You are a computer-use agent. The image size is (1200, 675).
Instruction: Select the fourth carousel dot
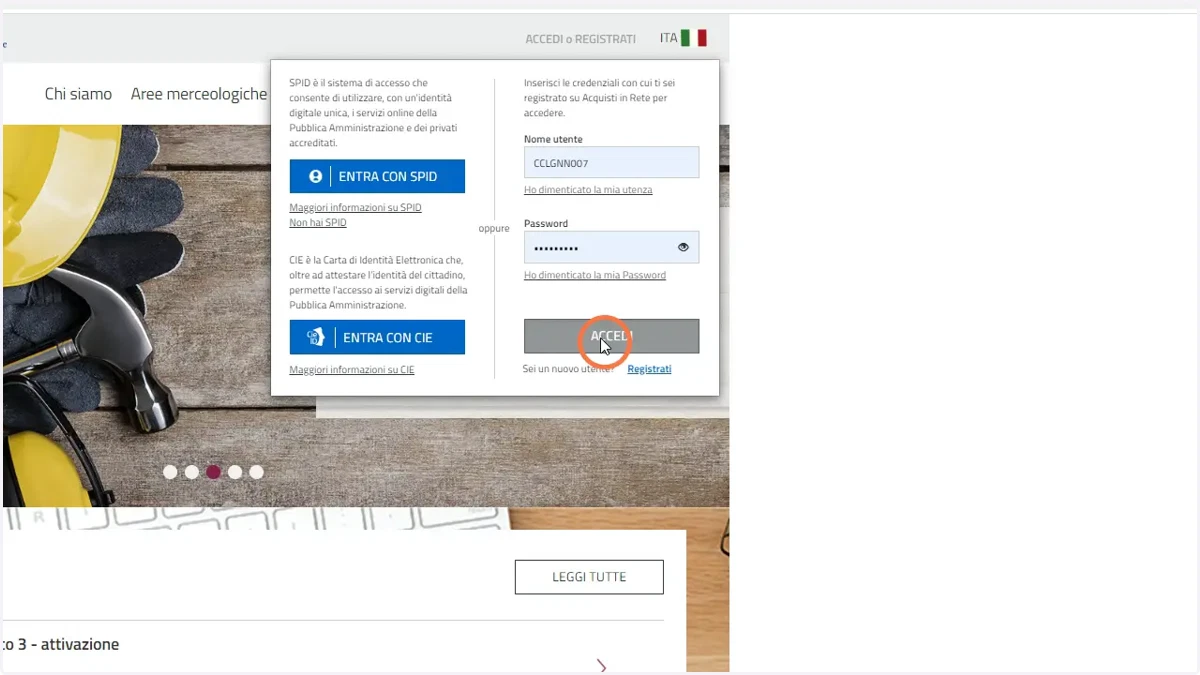coord(235,472)
